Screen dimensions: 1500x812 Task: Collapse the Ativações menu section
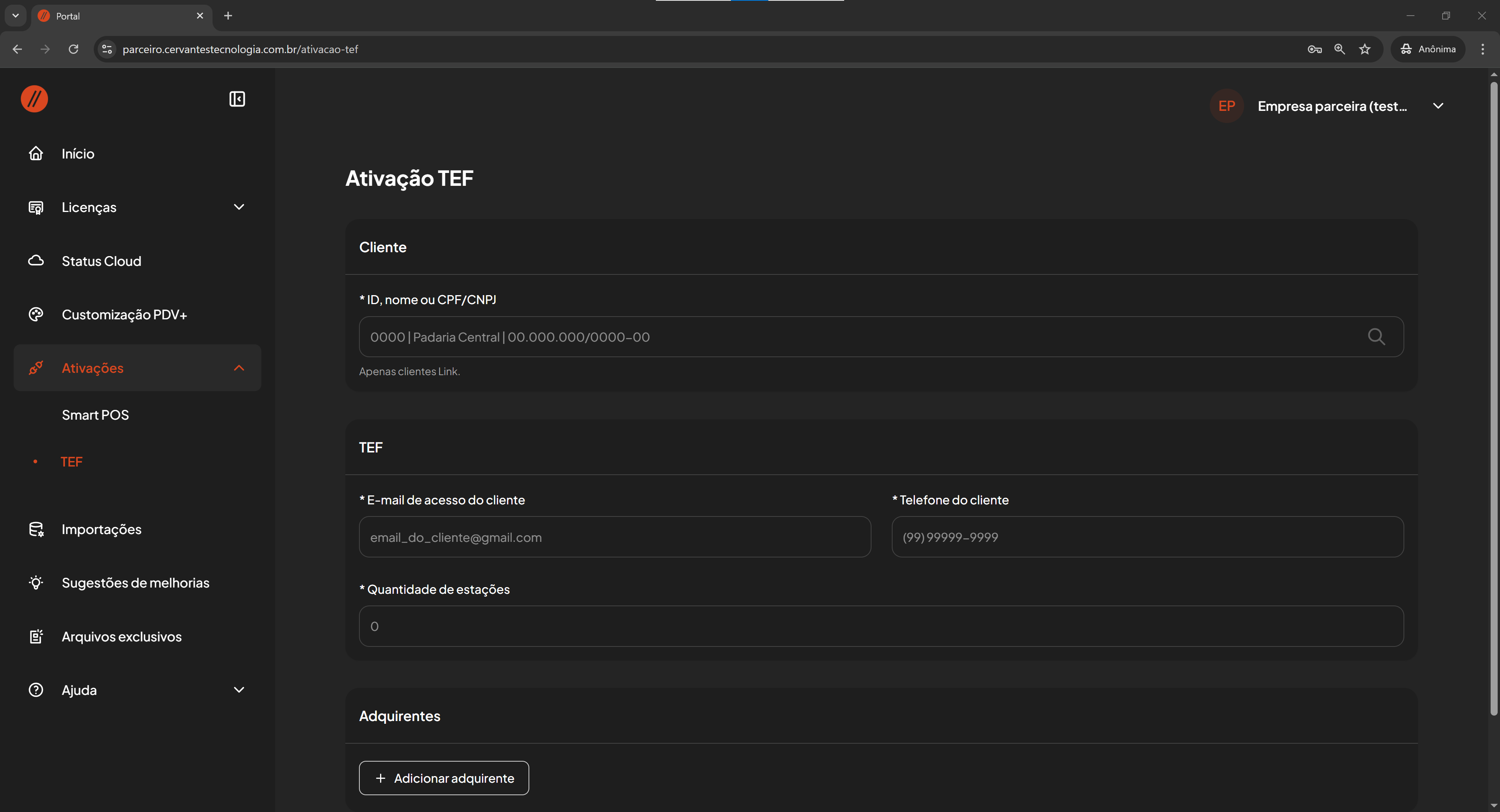(x=239, y=368)
